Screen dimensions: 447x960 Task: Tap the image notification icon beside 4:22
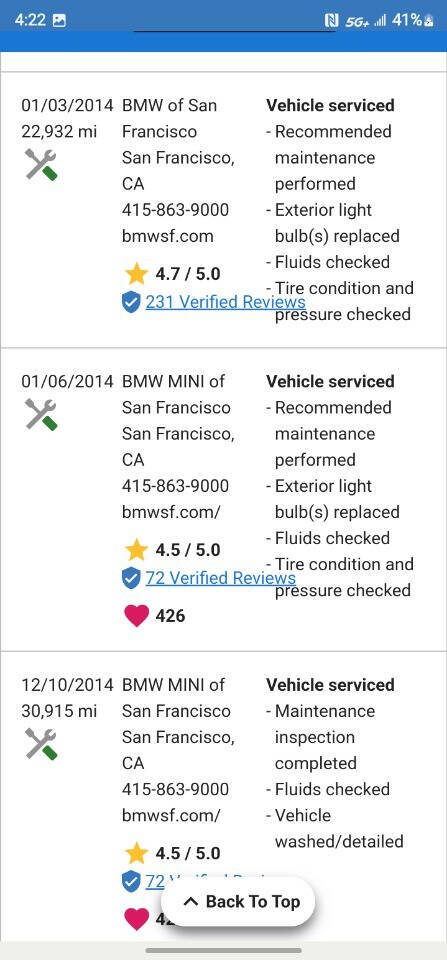point(59,20)
